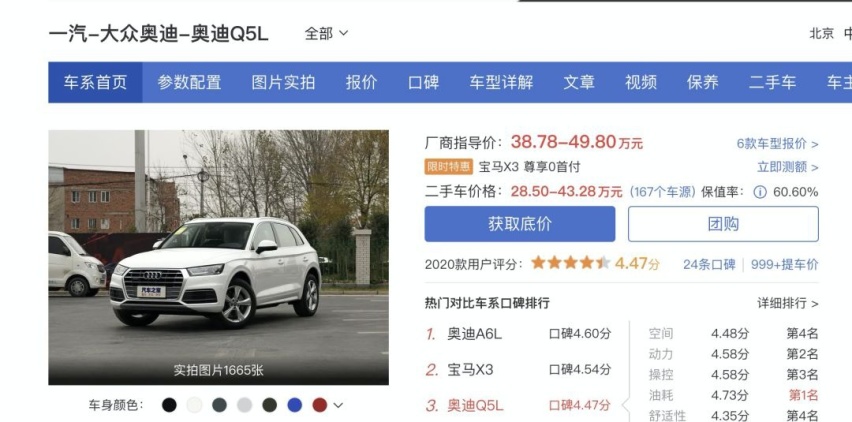852x422 pixels.
Task: Click the 限时特惠 orange badge
Action: click(449, 167)
